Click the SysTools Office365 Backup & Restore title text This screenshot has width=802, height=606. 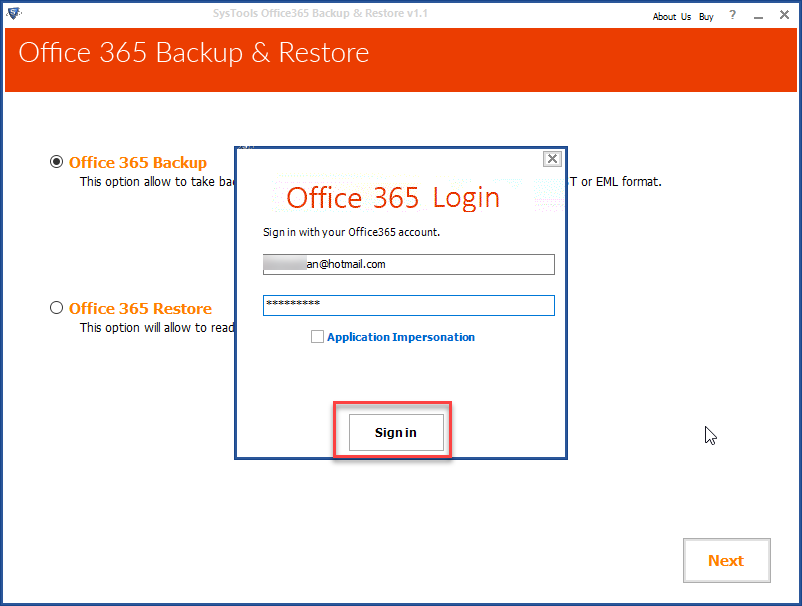318,14
